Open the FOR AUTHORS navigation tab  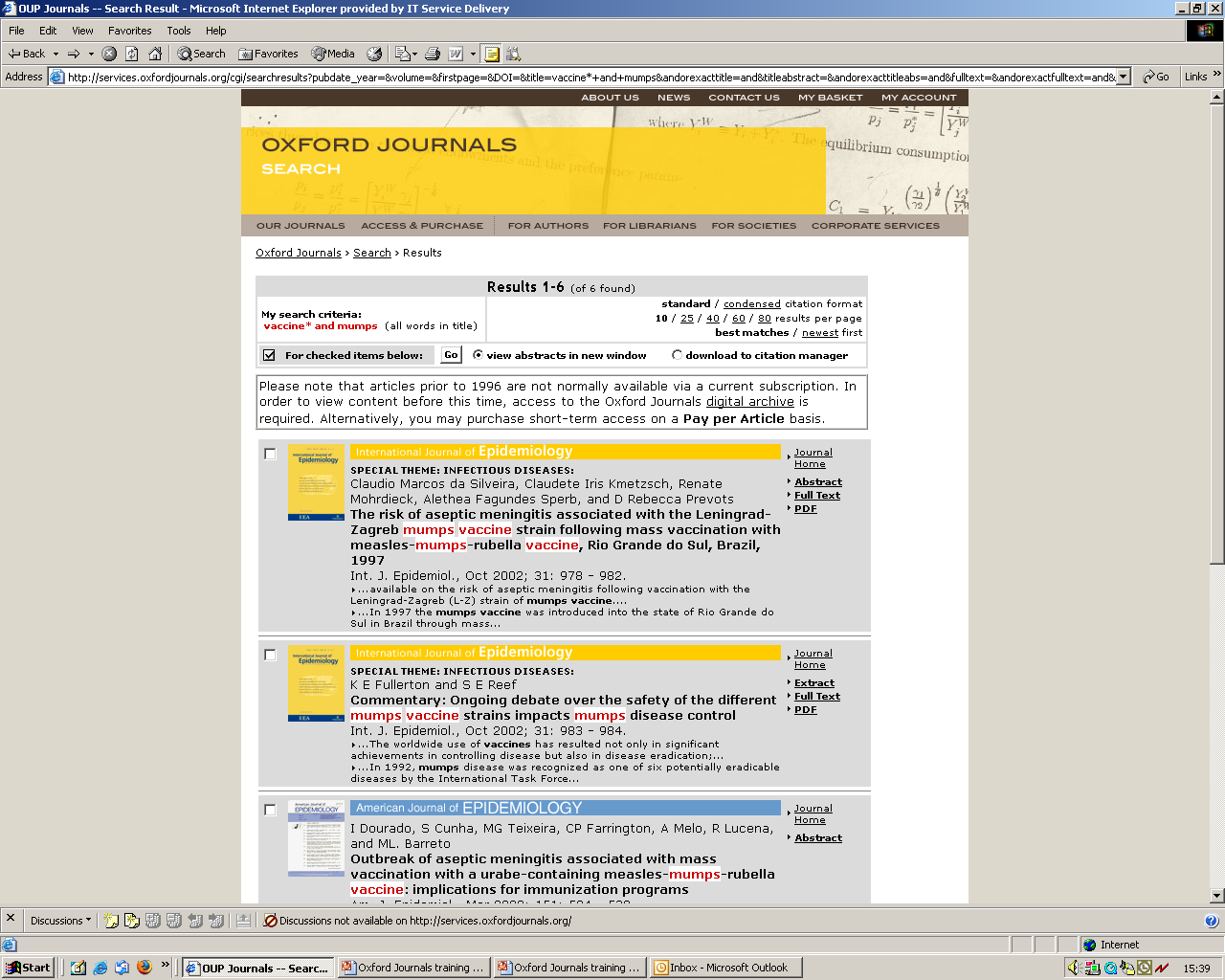click(x=548, y=226)
